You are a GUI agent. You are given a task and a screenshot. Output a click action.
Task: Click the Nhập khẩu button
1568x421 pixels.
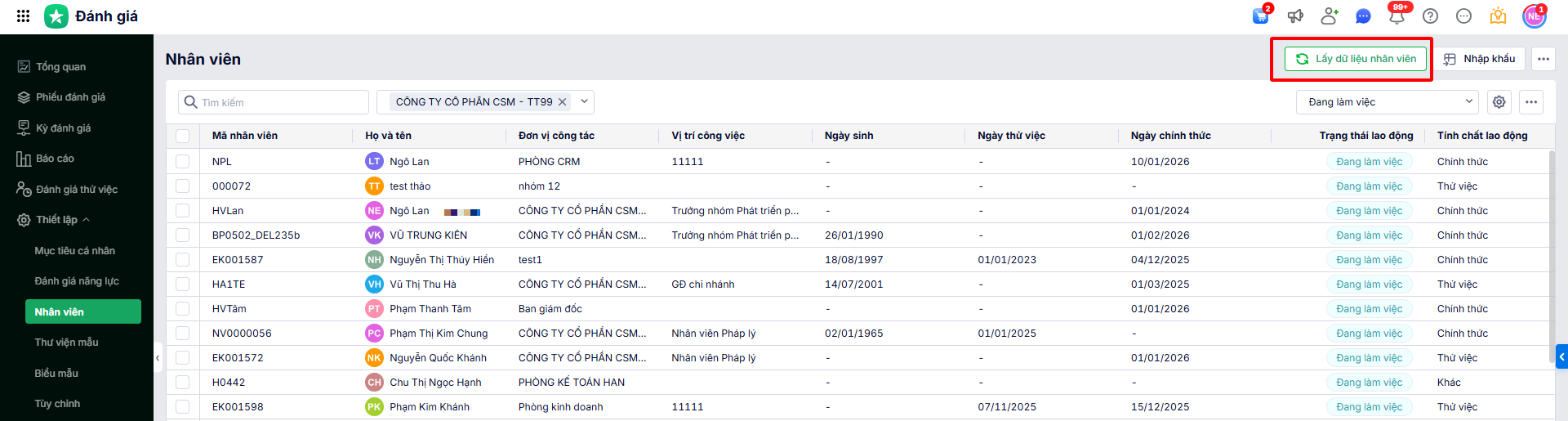click(x=1480, y=59)
